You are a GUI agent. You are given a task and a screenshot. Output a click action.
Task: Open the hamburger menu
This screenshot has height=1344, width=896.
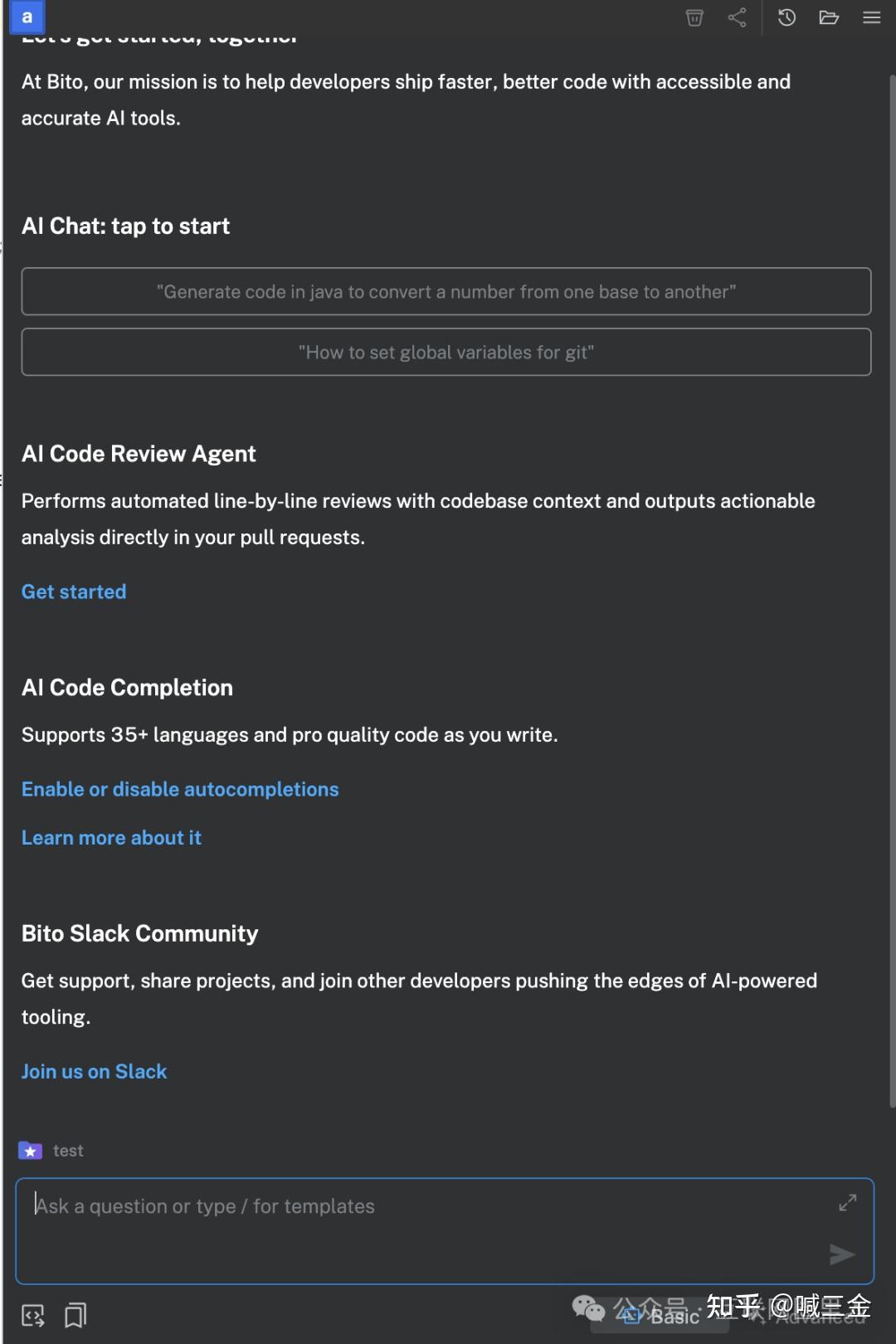[x=871, y=17]
